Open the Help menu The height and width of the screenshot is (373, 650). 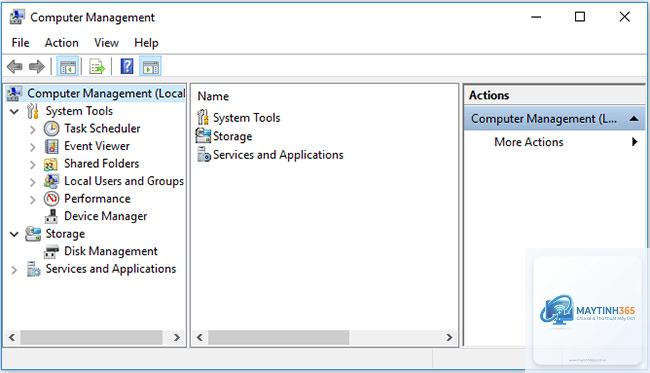(146, 43)
